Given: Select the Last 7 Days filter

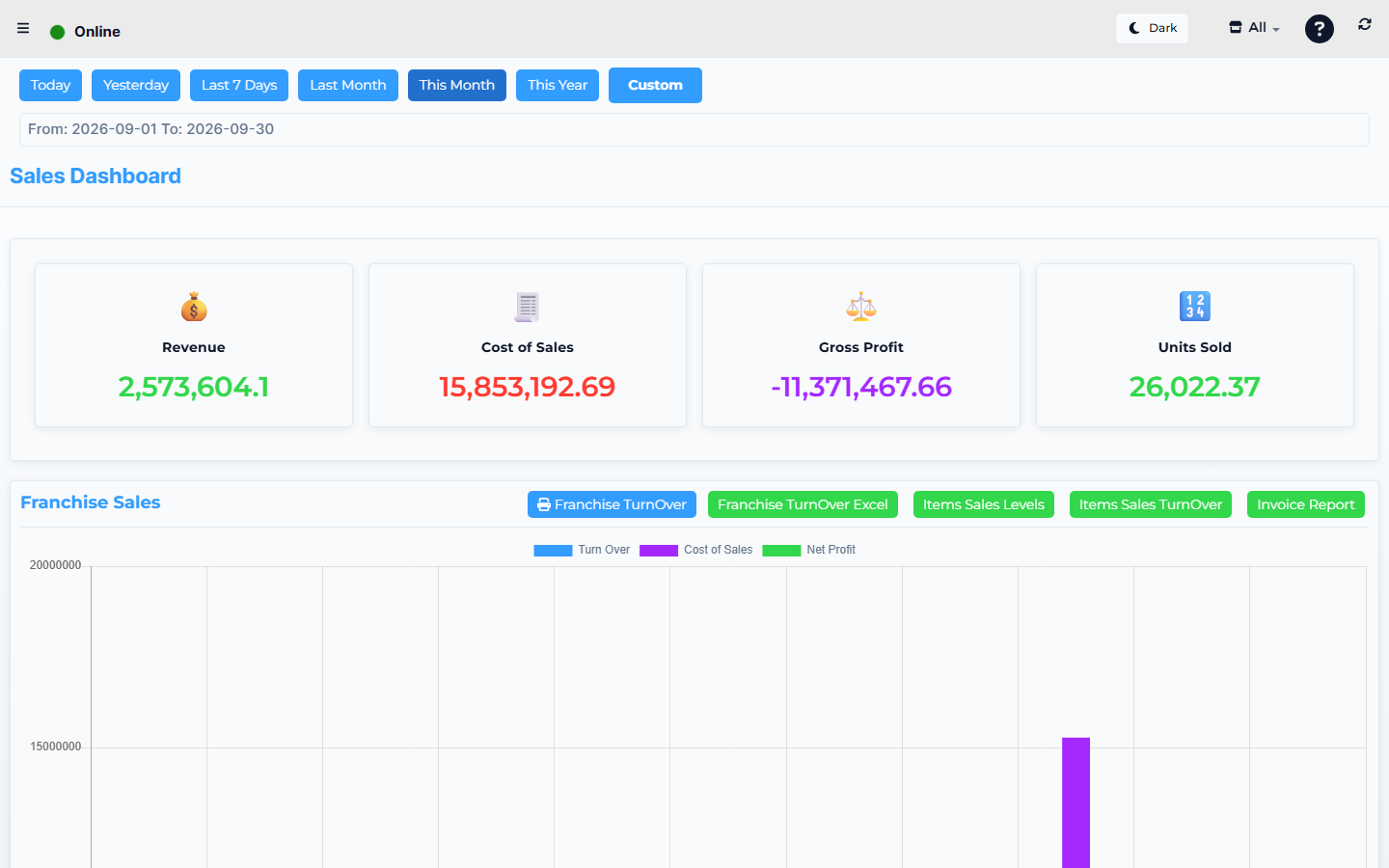Looking at the screenshot, I should coord(239,85).
